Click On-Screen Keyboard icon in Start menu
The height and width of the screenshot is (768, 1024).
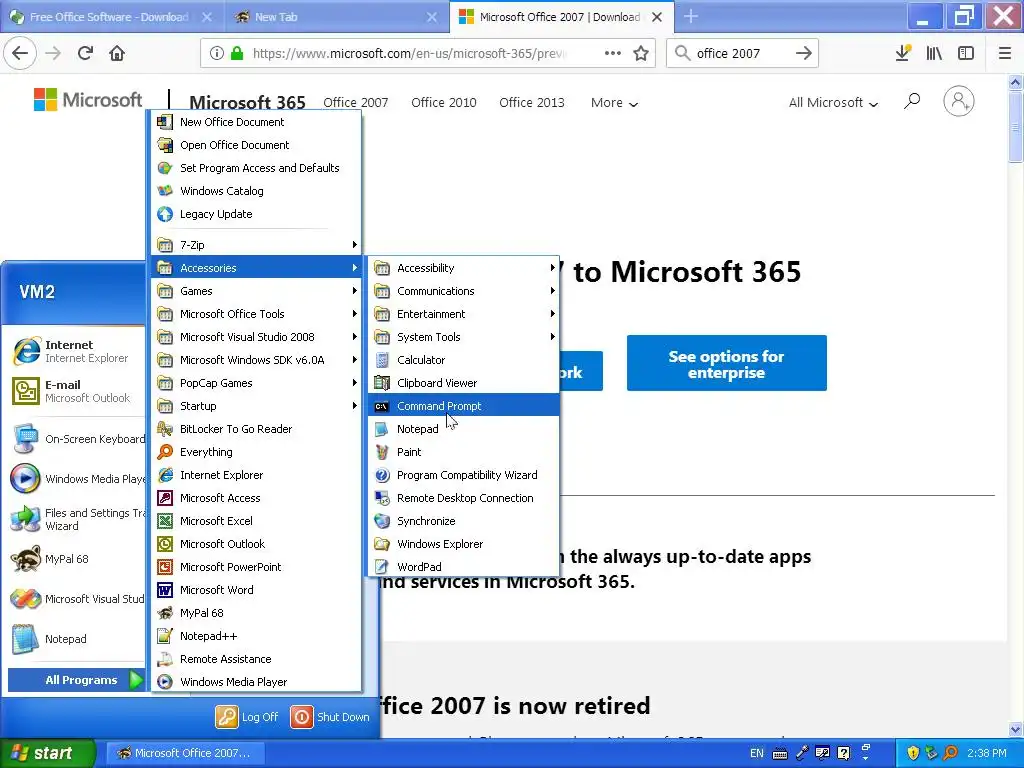[26, 439]
